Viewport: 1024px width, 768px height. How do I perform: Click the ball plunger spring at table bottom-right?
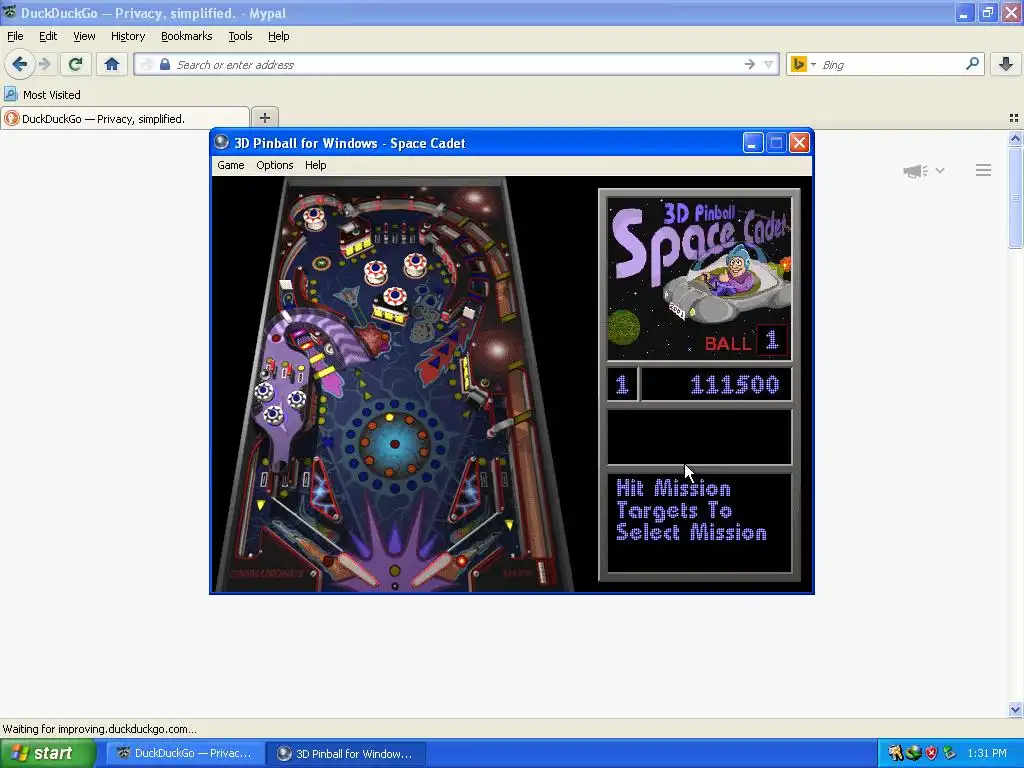[542, 571]
